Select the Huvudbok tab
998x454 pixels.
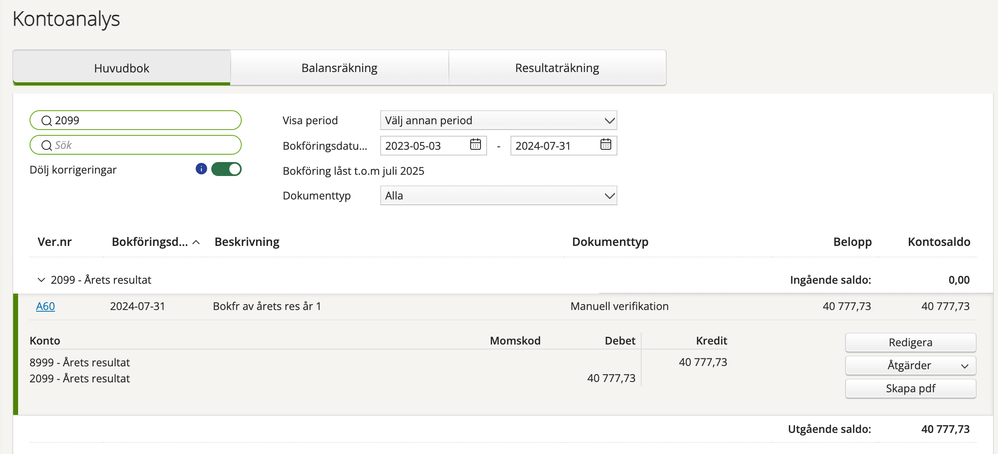pyautogui.click(x=122, y=67)
